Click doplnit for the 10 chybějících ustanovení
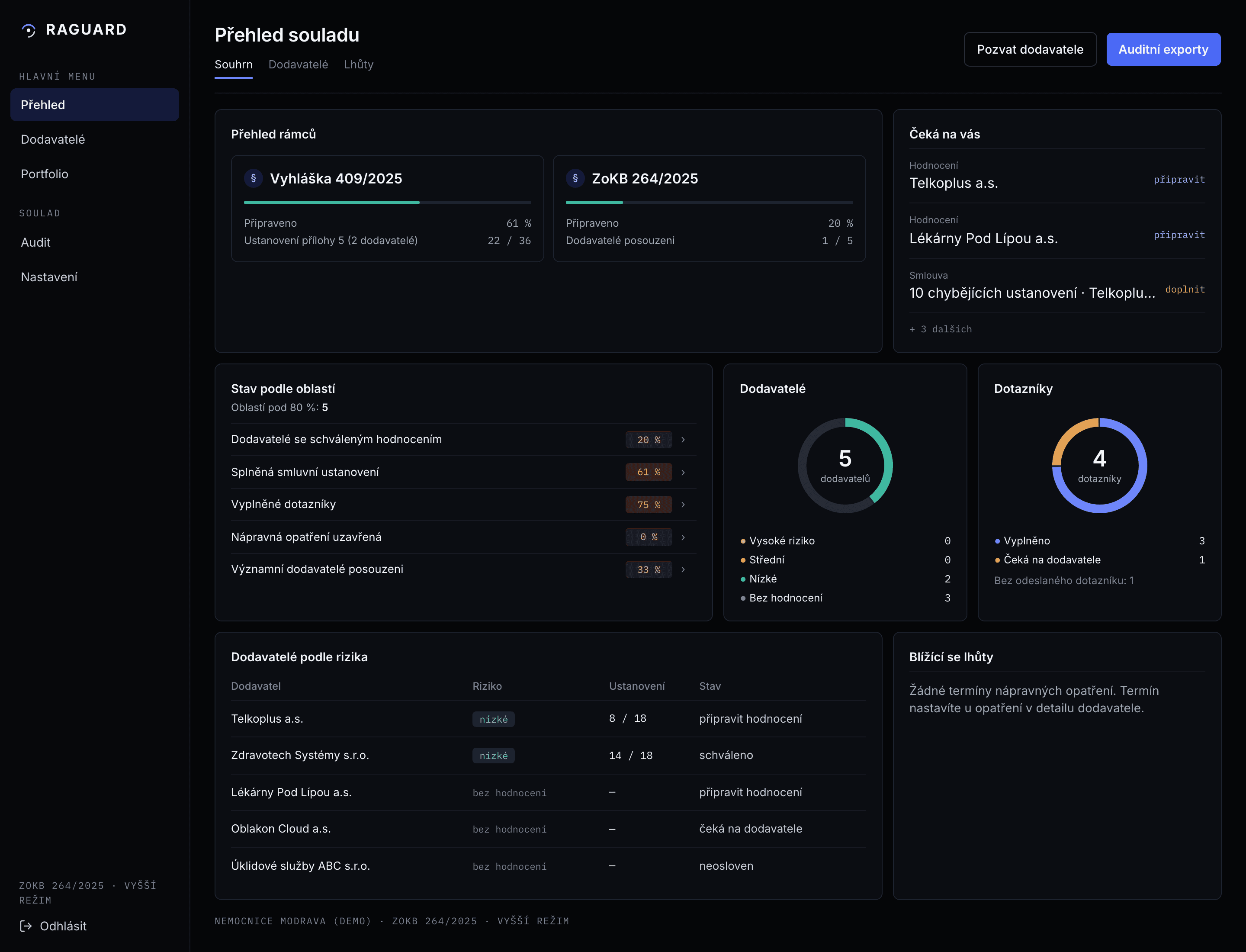Screen dimensions: 1246x952 (x=1185, y=289)
